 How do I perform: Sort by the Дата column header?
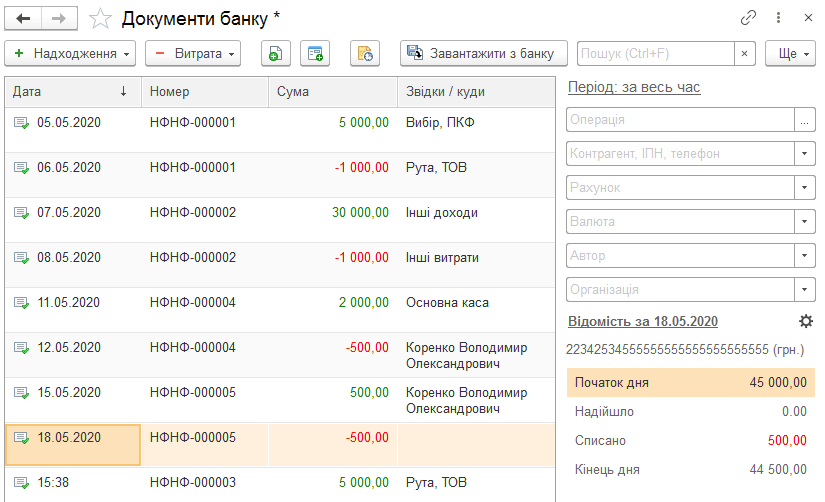click(x=73, y=92)
